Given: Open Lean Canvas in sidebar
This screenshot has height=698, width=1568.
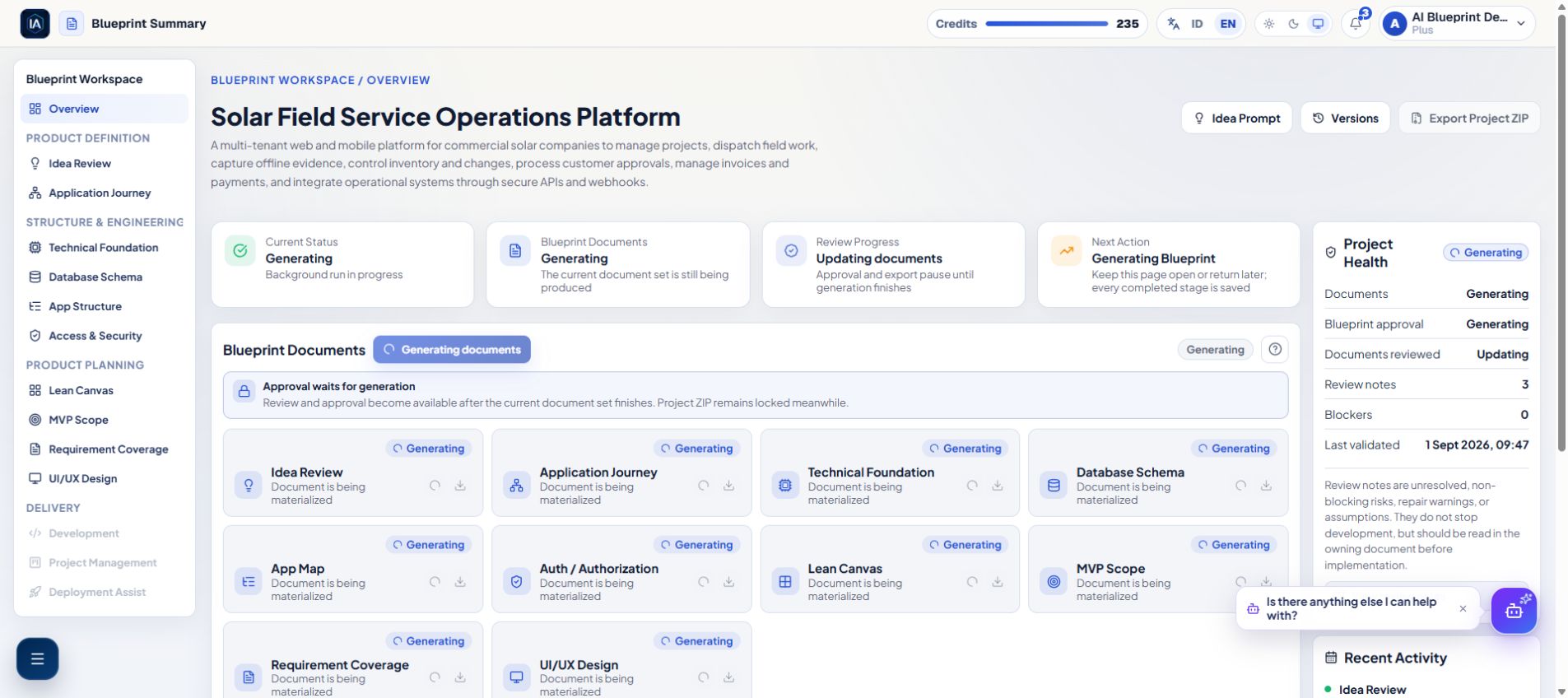Looking at the screenshot, I should click(105, 390).
